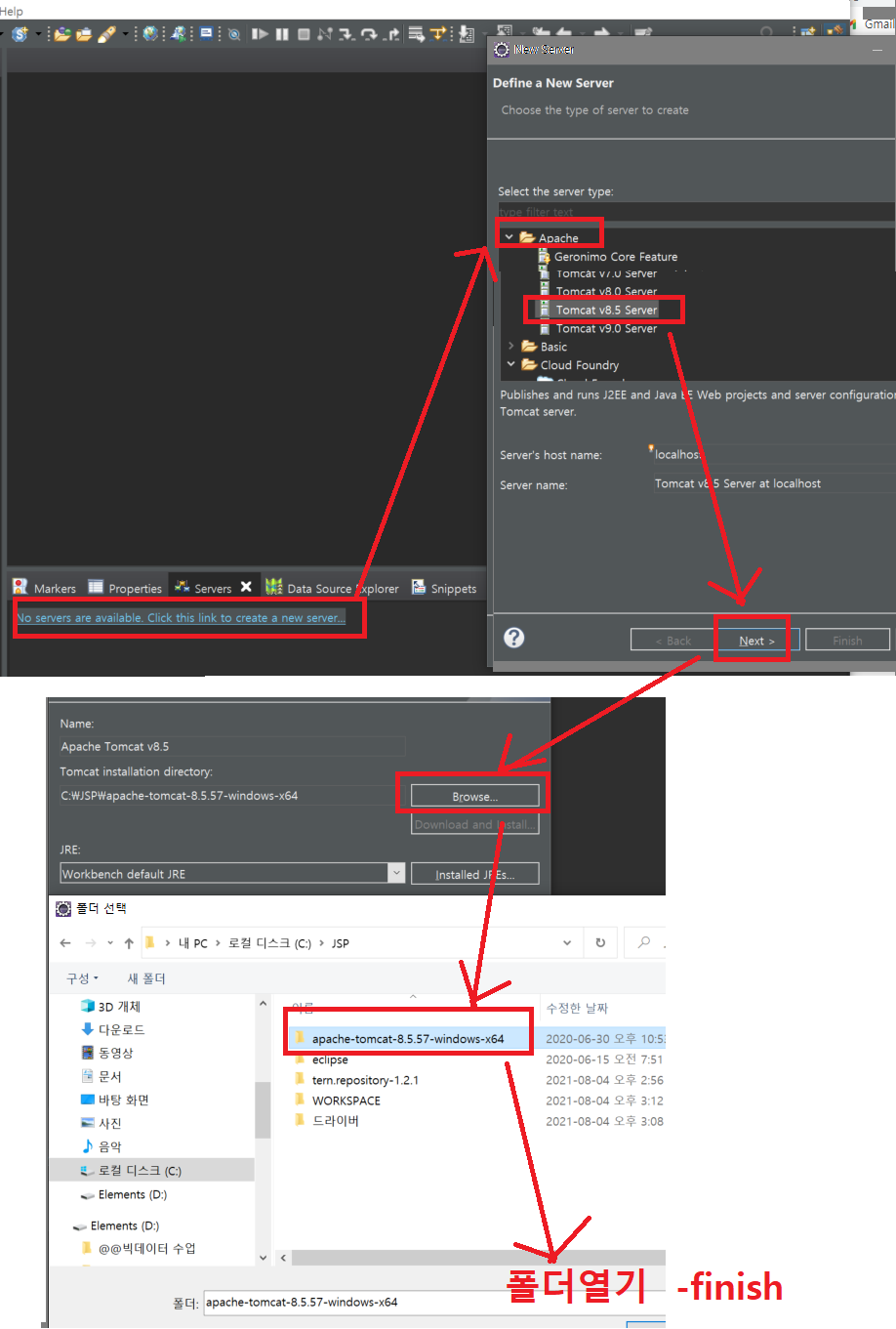The height and width of the screenshot is (1329, 896).
Task: Click the server type filter text field
Action: tap(696, 212)
